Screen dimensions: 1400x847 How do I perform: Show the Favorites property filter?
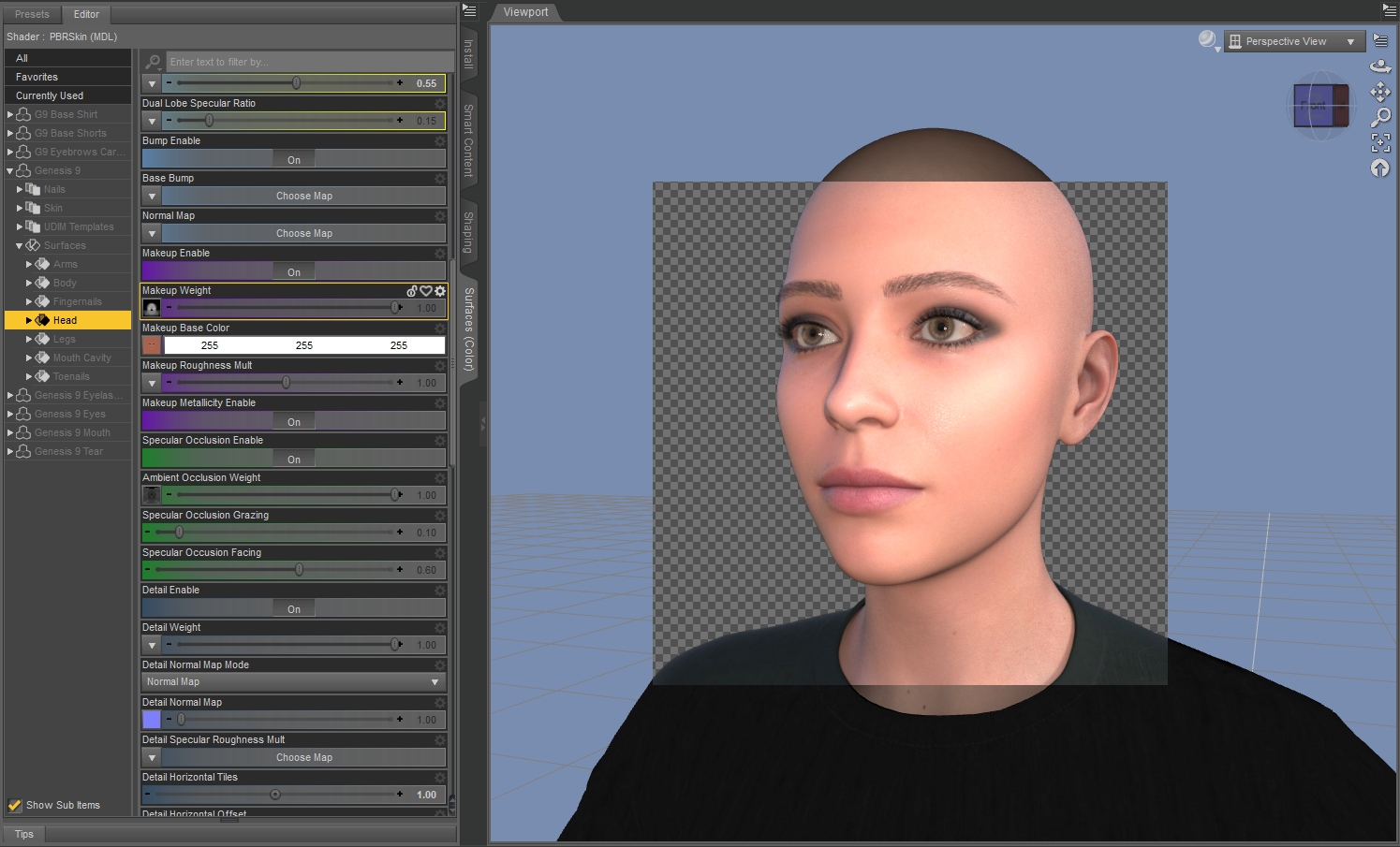(x=67, y=77)
